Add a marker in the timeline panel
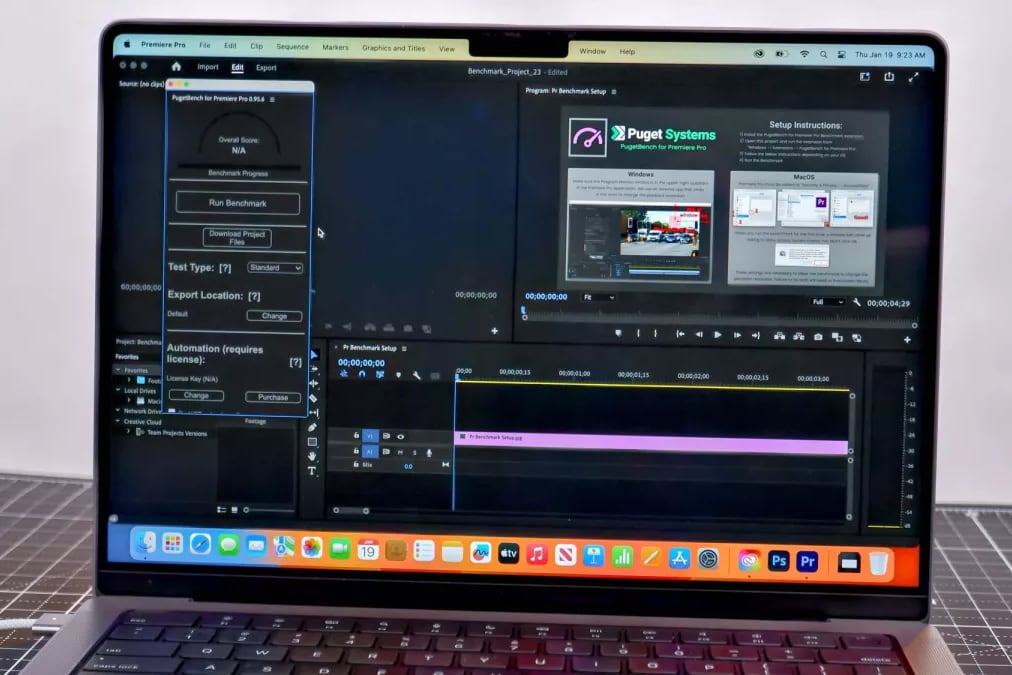 coord(398,375)
